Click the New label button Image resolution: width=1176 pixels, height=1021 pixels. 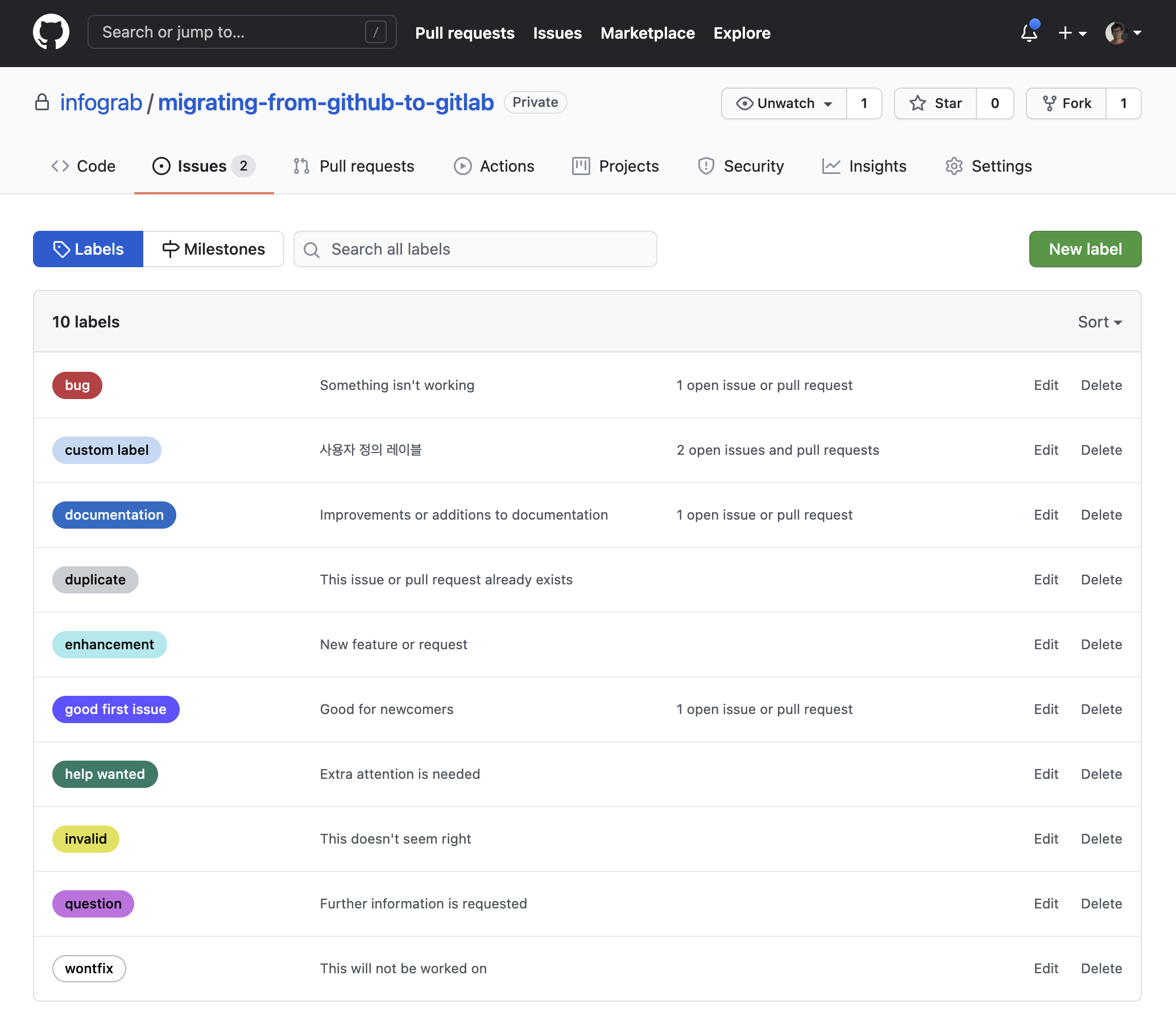pyautogui.click(x=1085, y=249)
